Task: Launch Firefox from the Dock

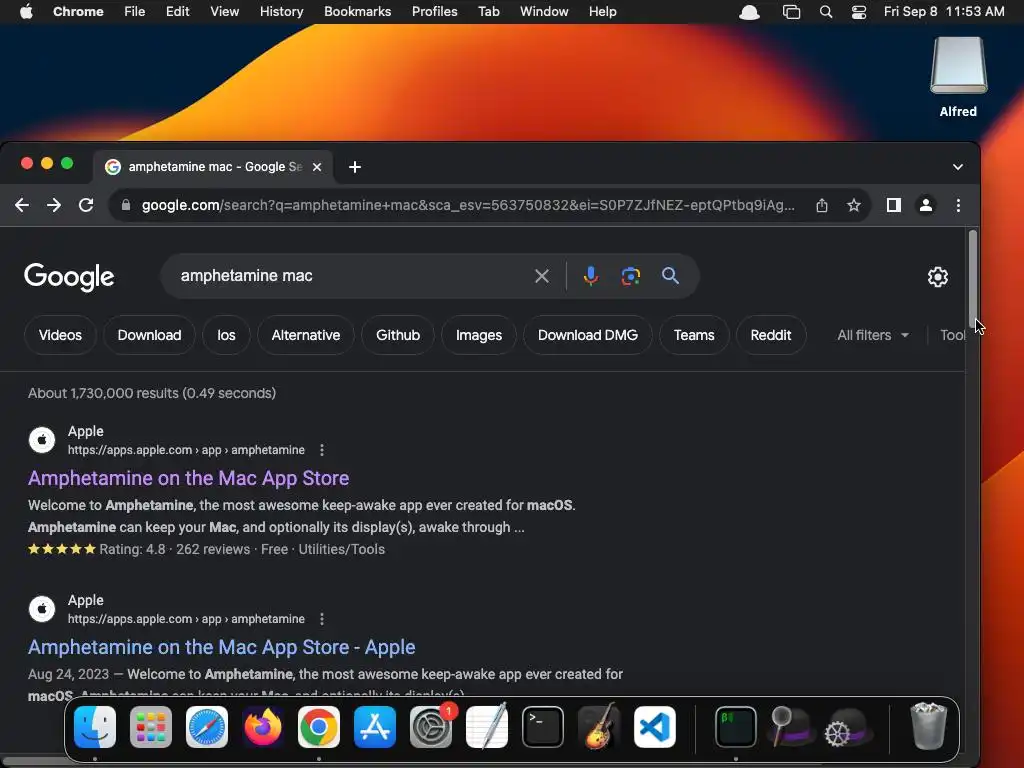Action: tap(263, 727)
